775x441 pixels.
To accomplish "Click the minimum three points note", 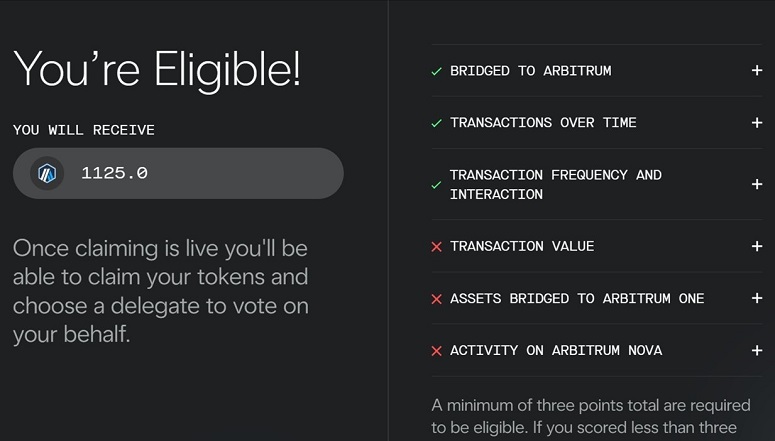I will click(590, 416).
